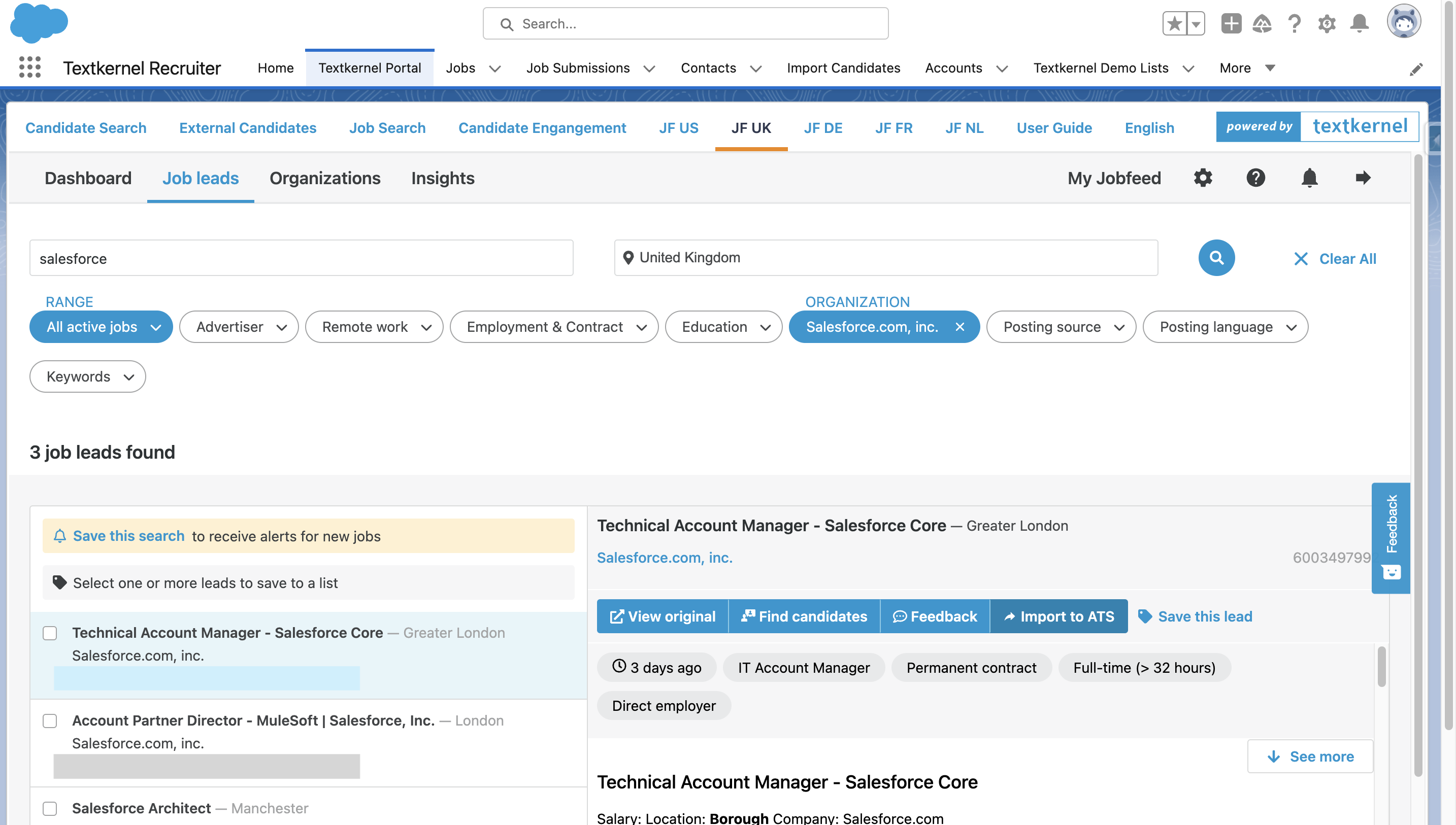Open the More navigation menu
The width and height of the screenshot is (1456, 825).
pos(1247,68)
